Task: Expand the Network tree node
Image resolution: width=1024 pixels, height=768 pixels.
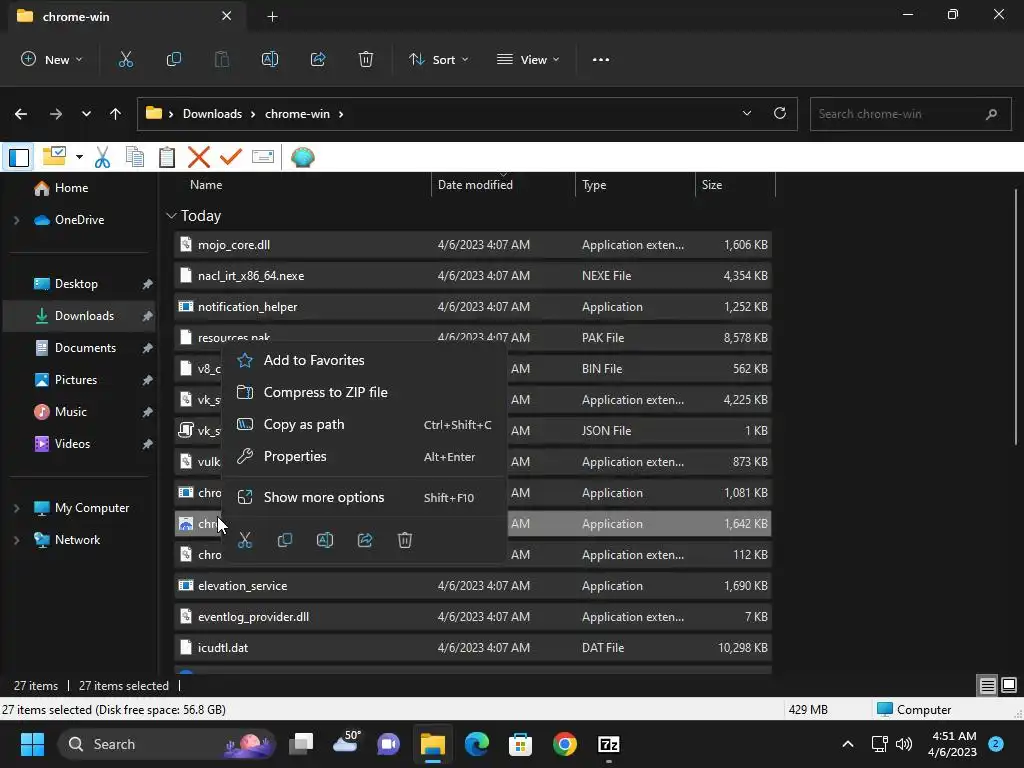Action: point(17,540)
